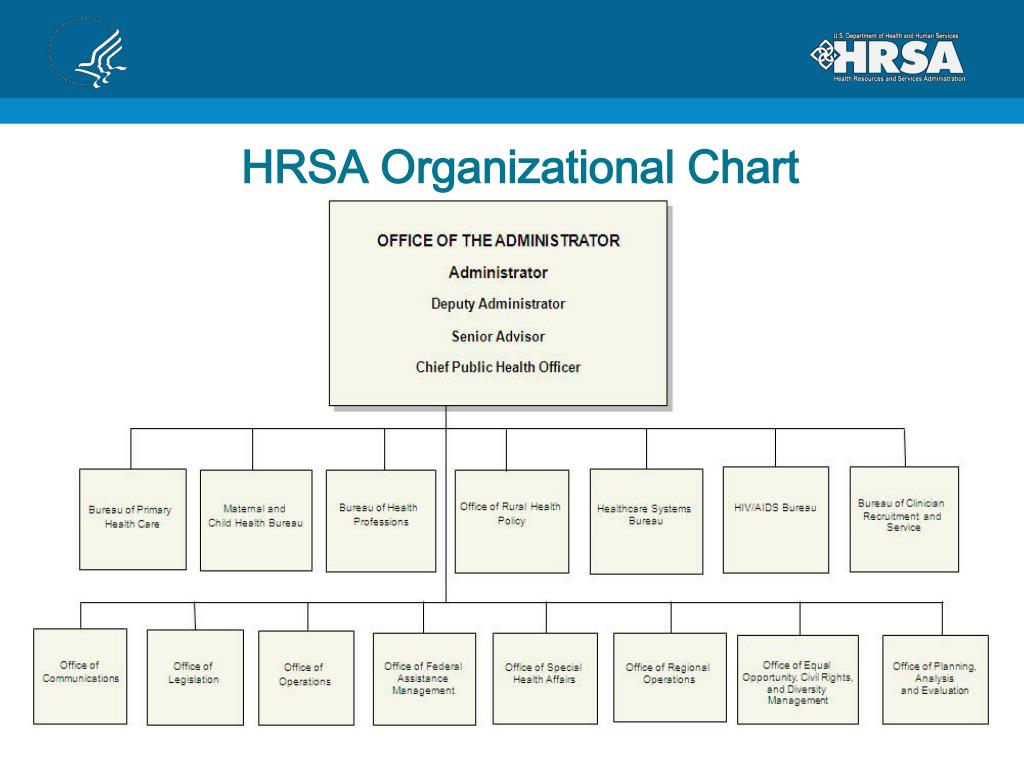Select the Healthcare Systems Bureau box
The image size is (1024, 768).
point(647,522)
